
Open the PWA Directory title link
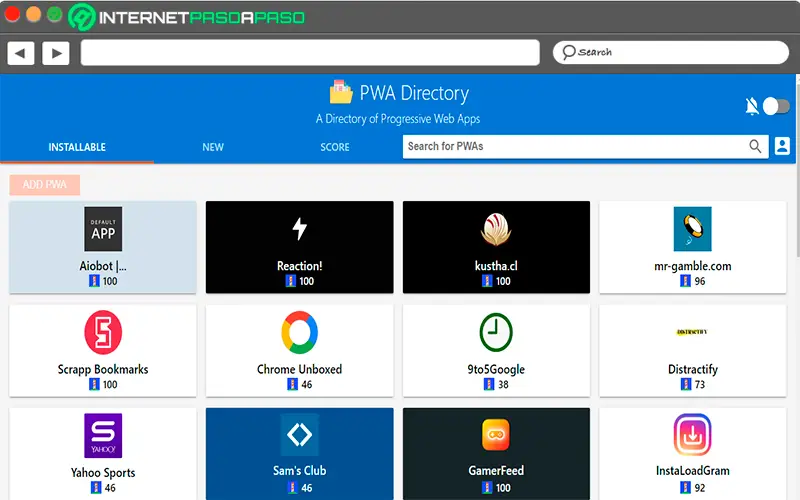(414, 93)
